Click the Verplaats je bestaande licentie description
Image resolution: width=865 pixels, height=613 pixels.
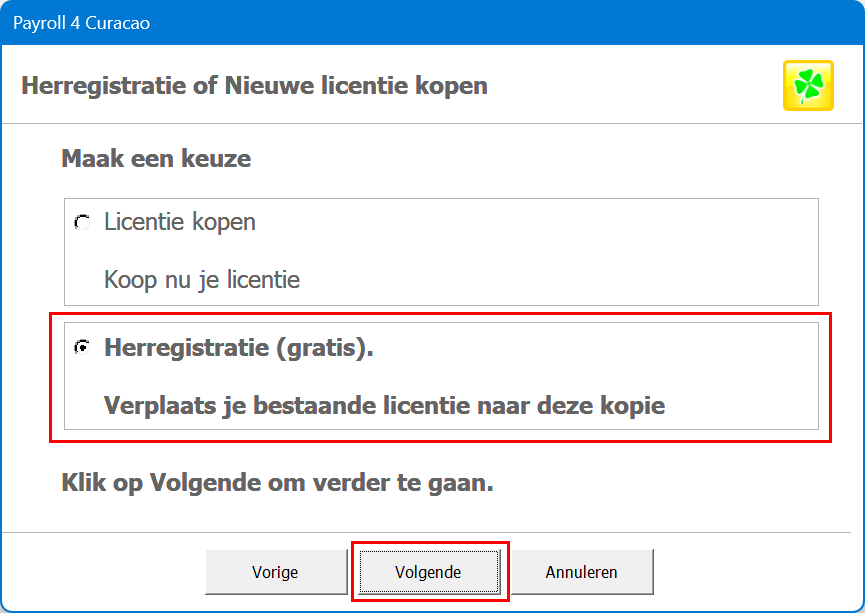384,406
